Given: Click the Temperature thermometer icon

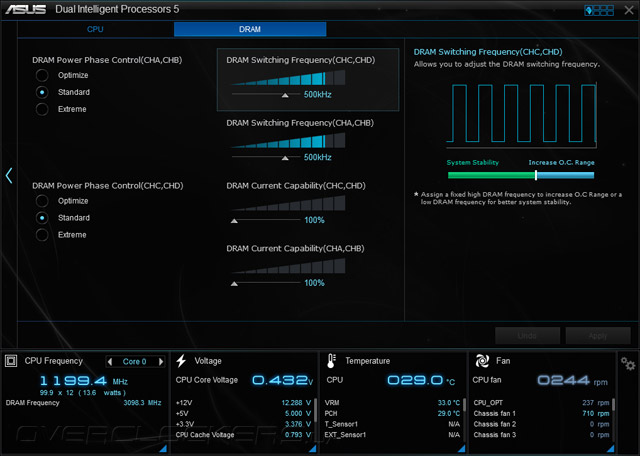Looking at the screenshot, I should 331,361.
